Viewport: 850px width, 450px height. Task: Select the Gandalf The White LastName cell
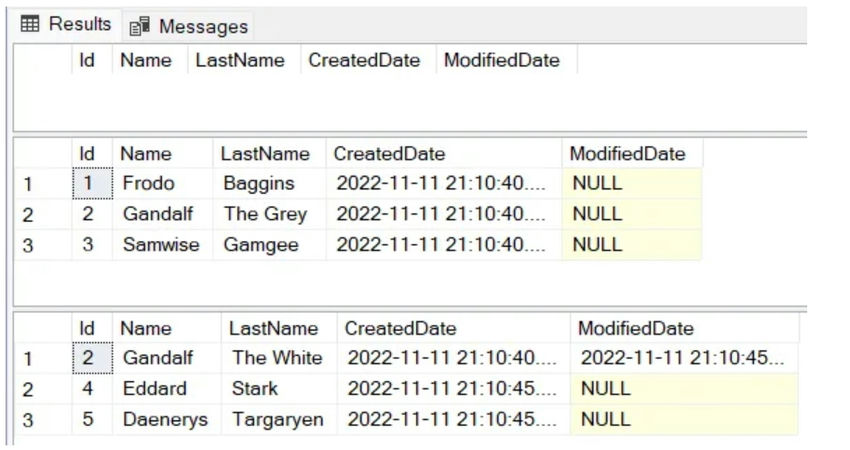click(x=277, y=357)
